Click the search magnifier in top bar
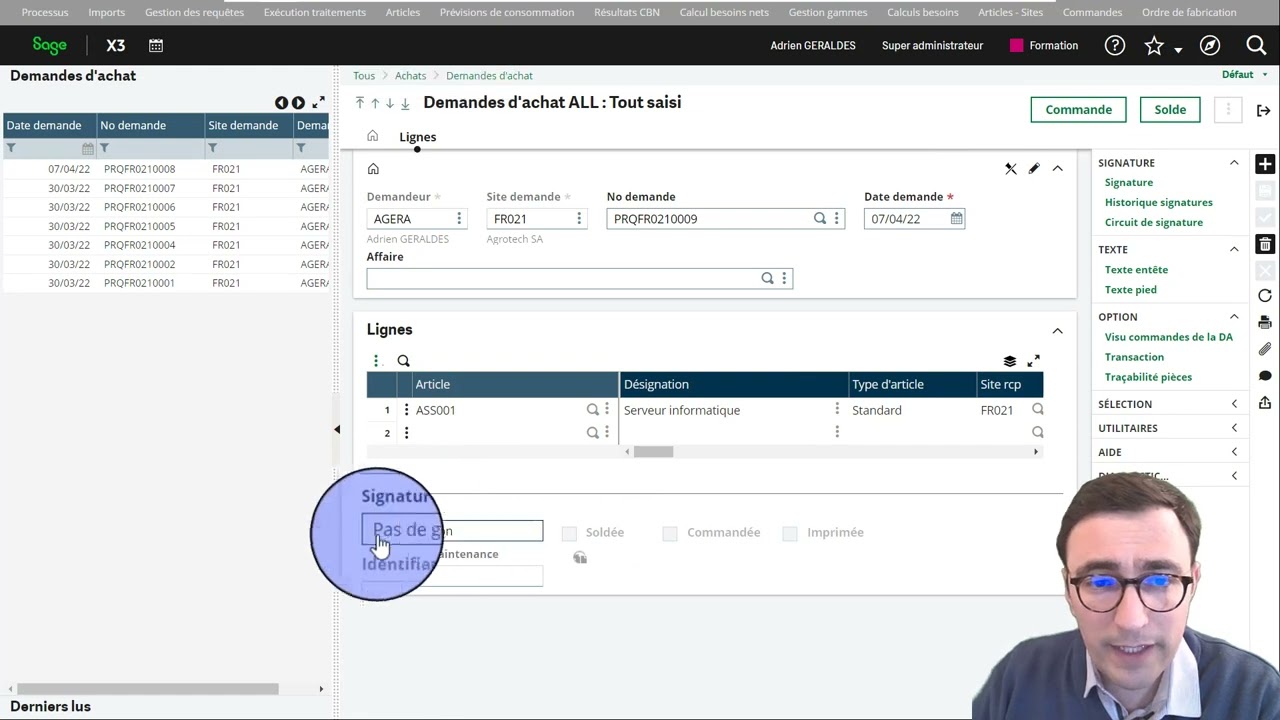 click(1256, 45)
